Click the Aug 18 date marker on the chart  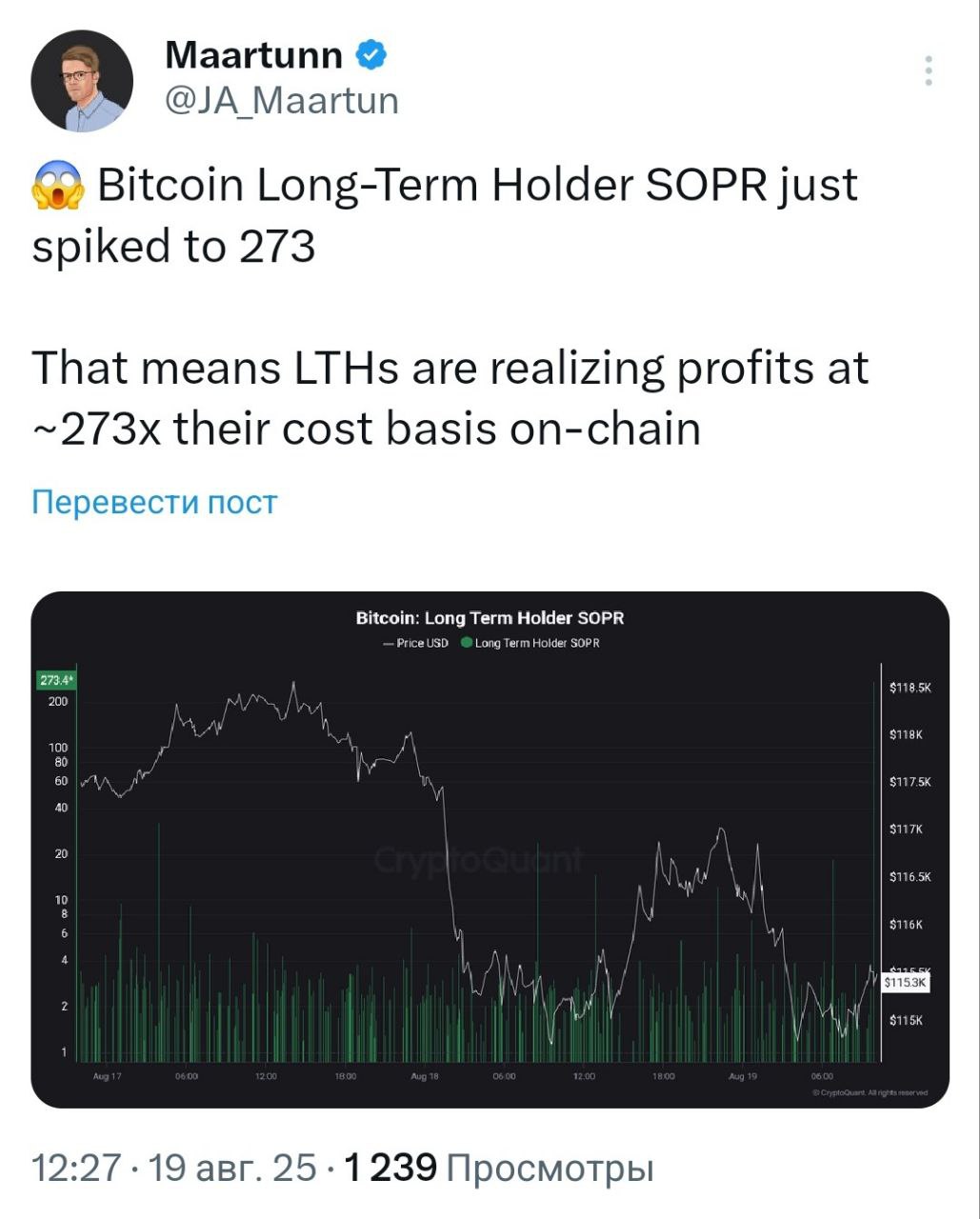424,1075
